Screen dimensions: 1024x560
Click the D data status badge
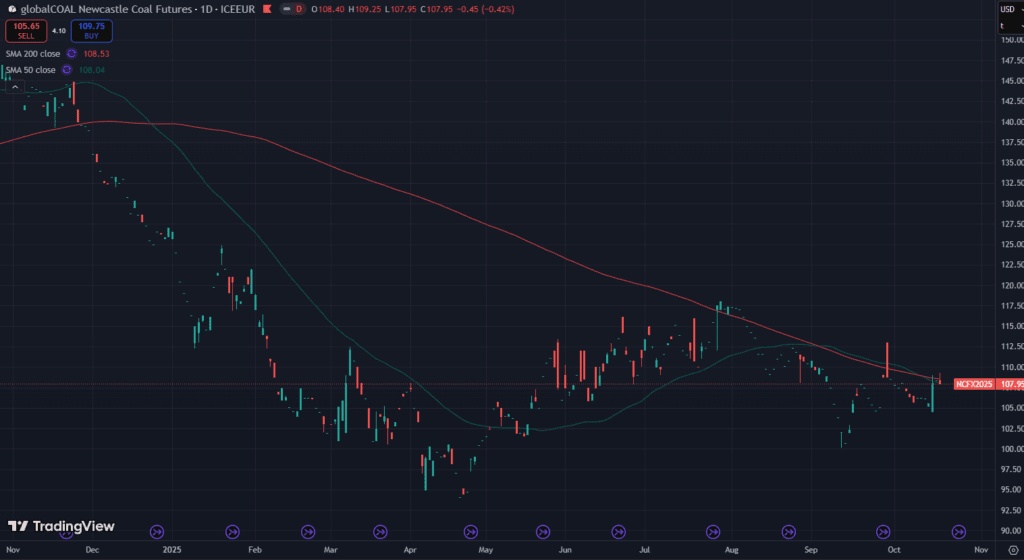(x=298, y=9)
